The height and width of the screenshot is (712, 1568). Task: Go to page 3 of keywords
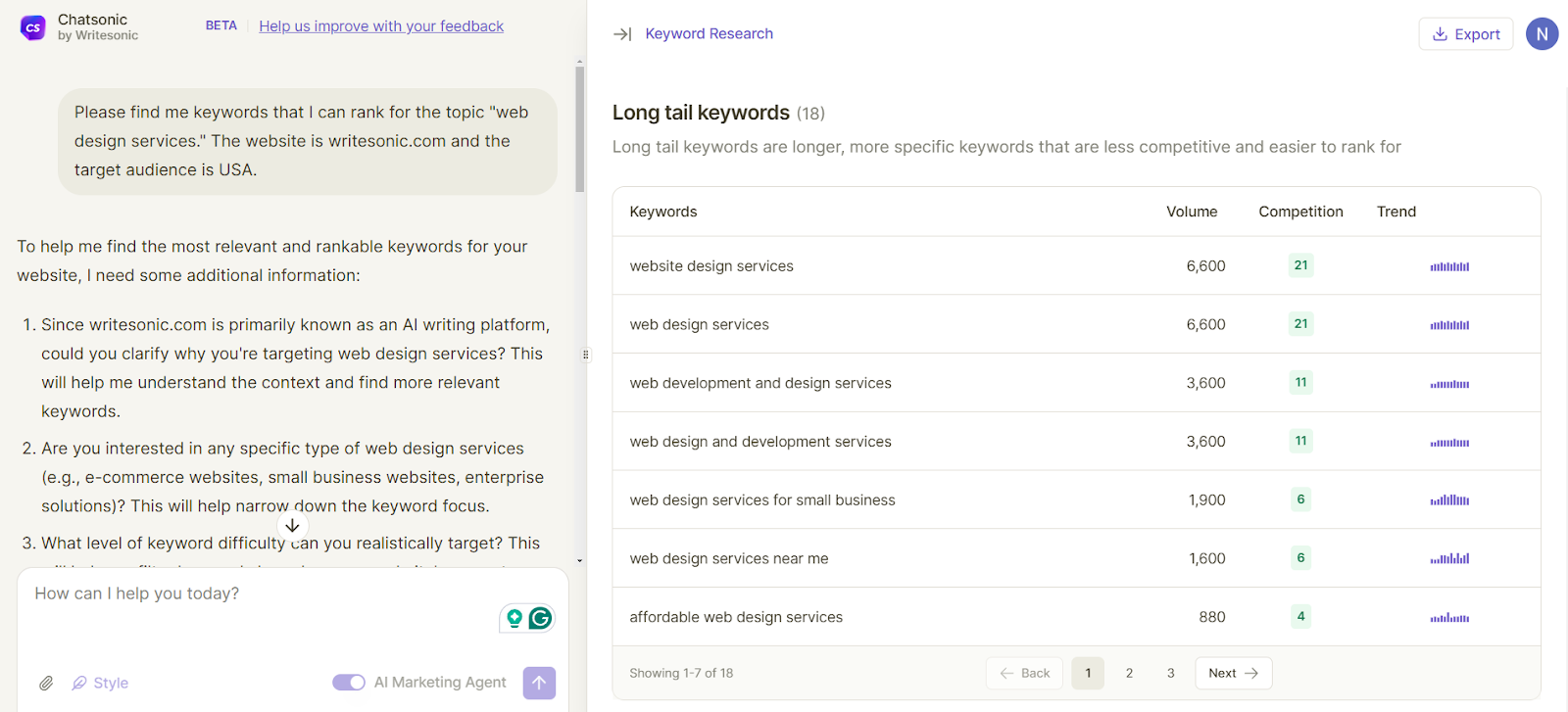click(1170, 673)
